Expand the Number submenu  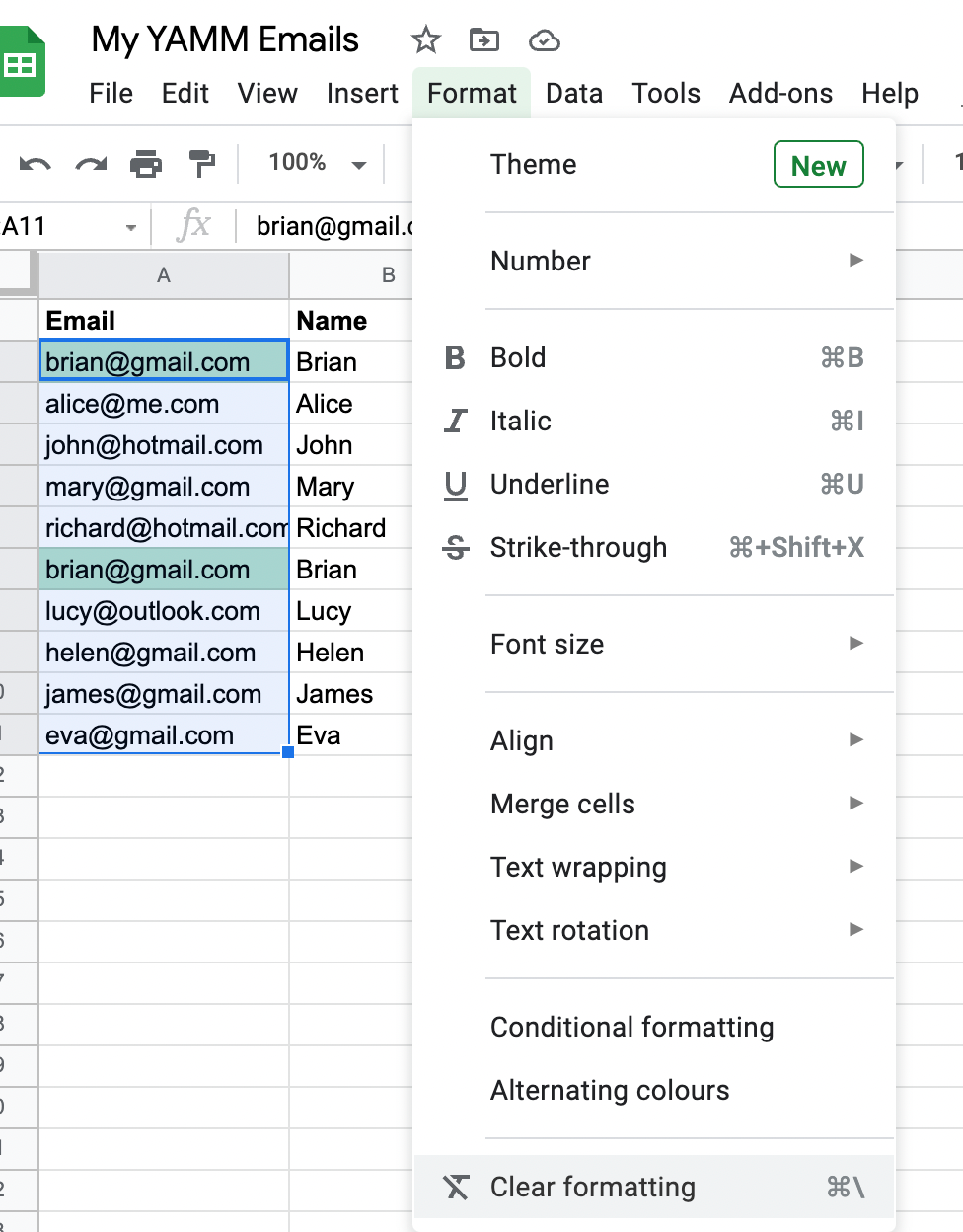[541, 261]
